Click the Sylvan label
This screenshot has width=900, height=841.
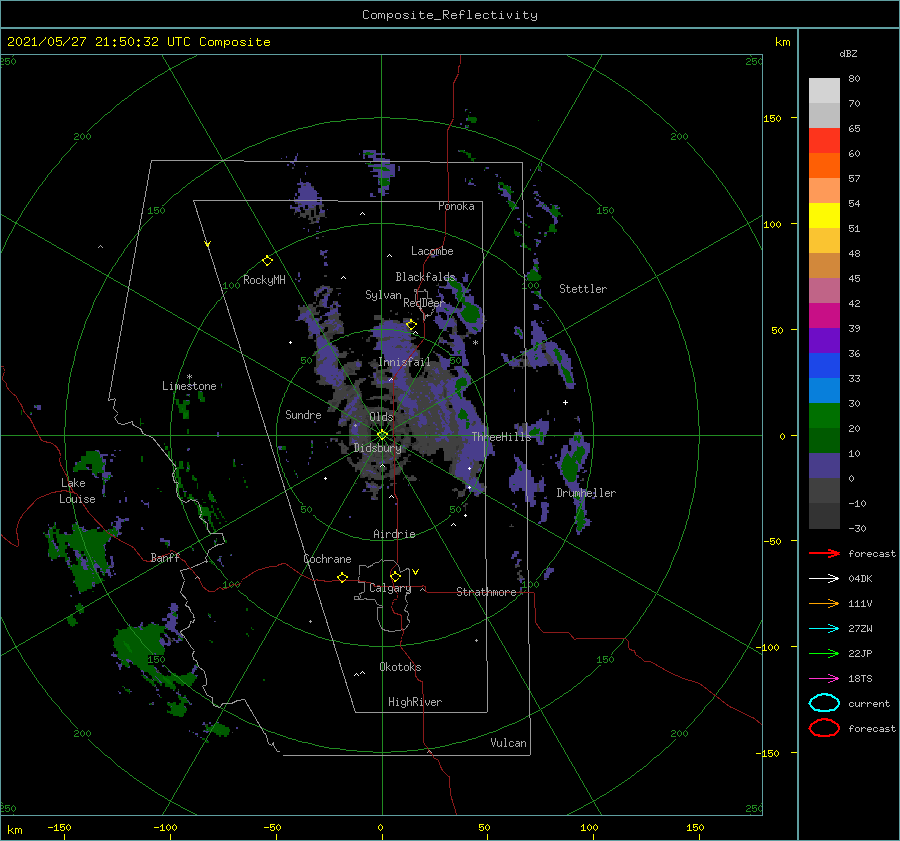click(x=383, y=295)
